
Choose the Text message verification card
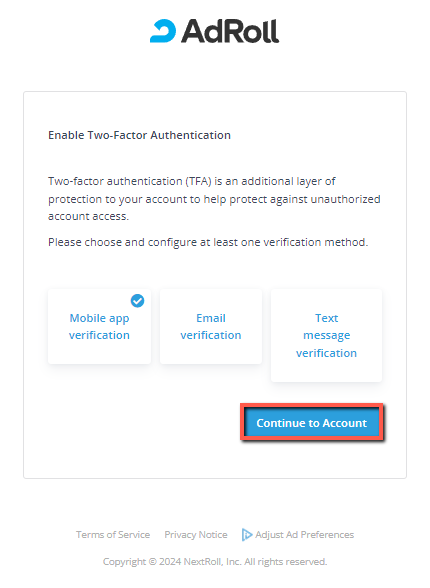[326, 335]
